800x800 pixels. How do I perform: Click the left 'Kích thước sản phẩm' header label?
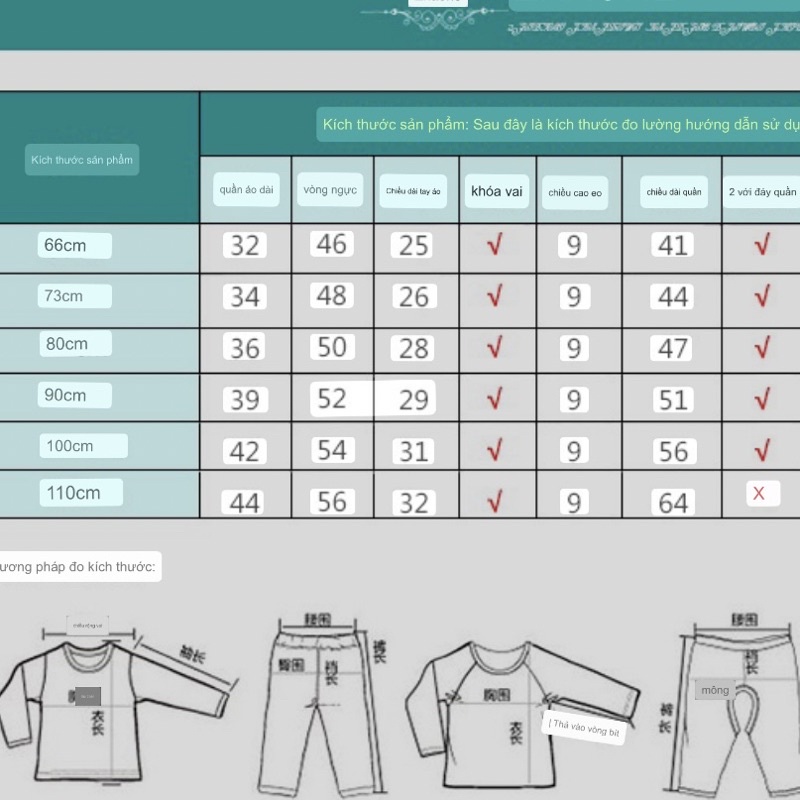82,160
